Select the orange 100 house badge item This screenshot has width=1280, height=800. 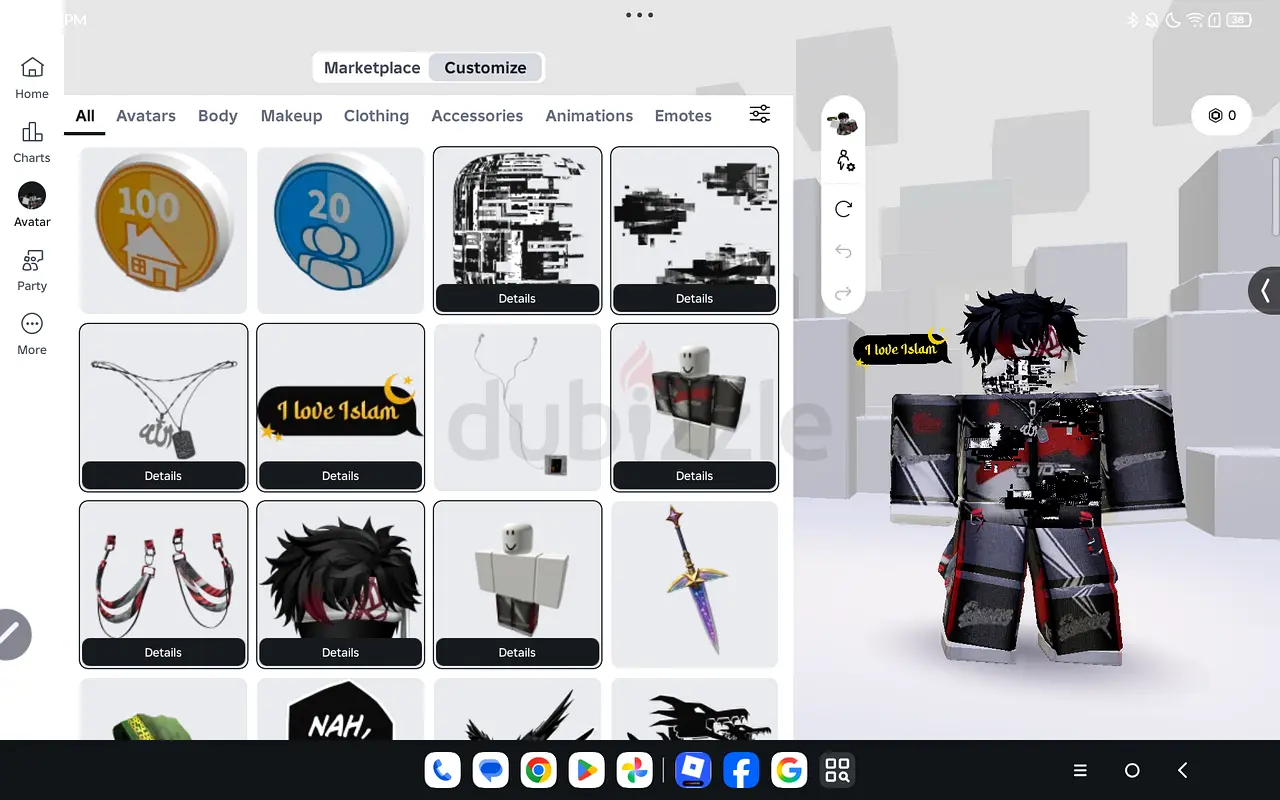pos(163,231)
